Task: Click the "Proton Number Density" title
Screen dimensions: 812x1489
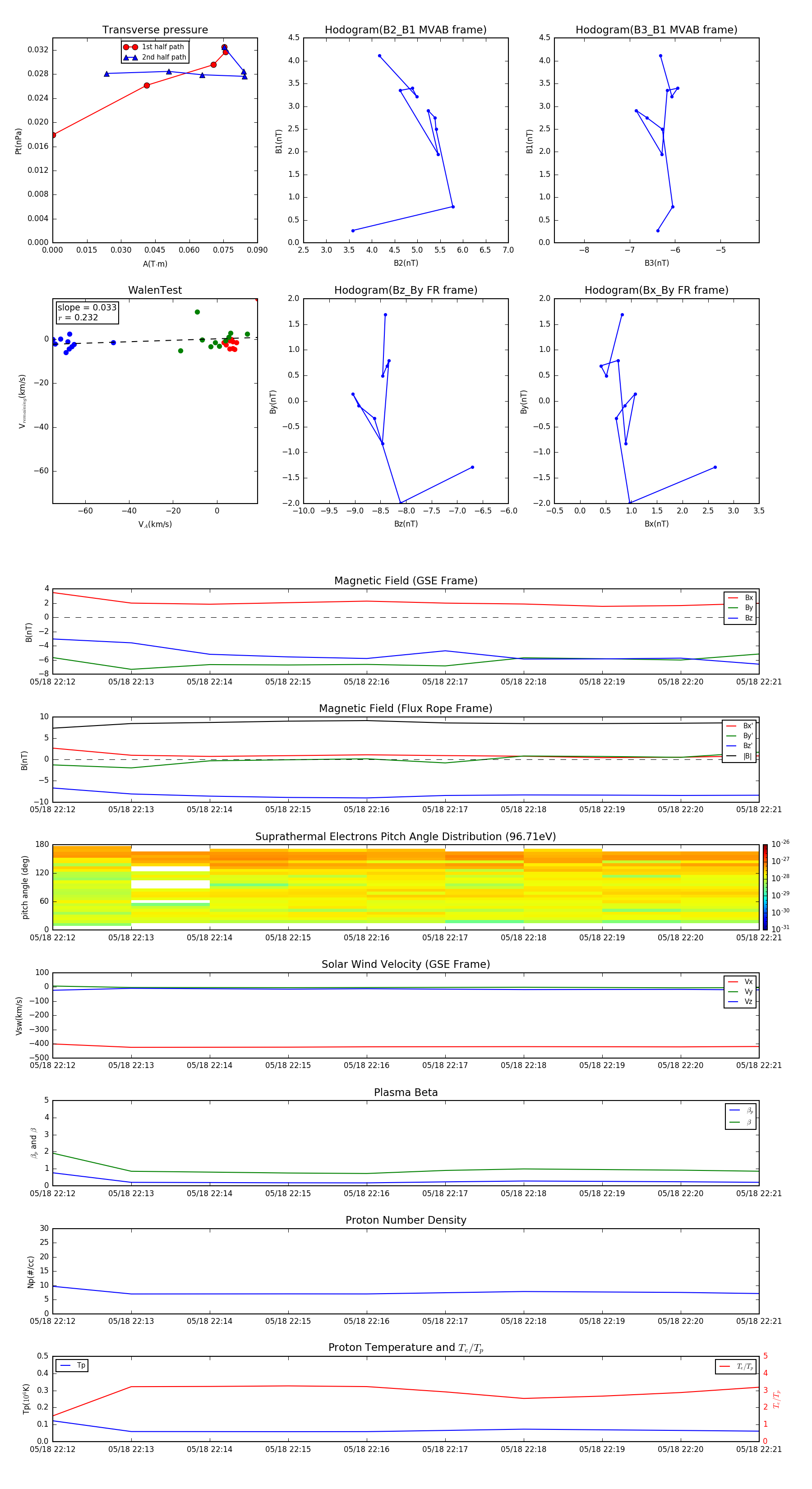Action: [x=406, y=1220]
